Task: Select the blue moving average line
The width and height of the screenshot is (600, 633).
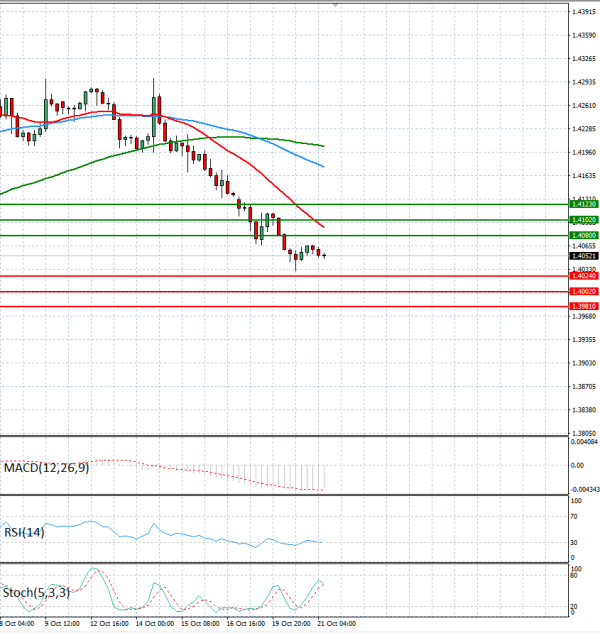Action: pos(283,146)
